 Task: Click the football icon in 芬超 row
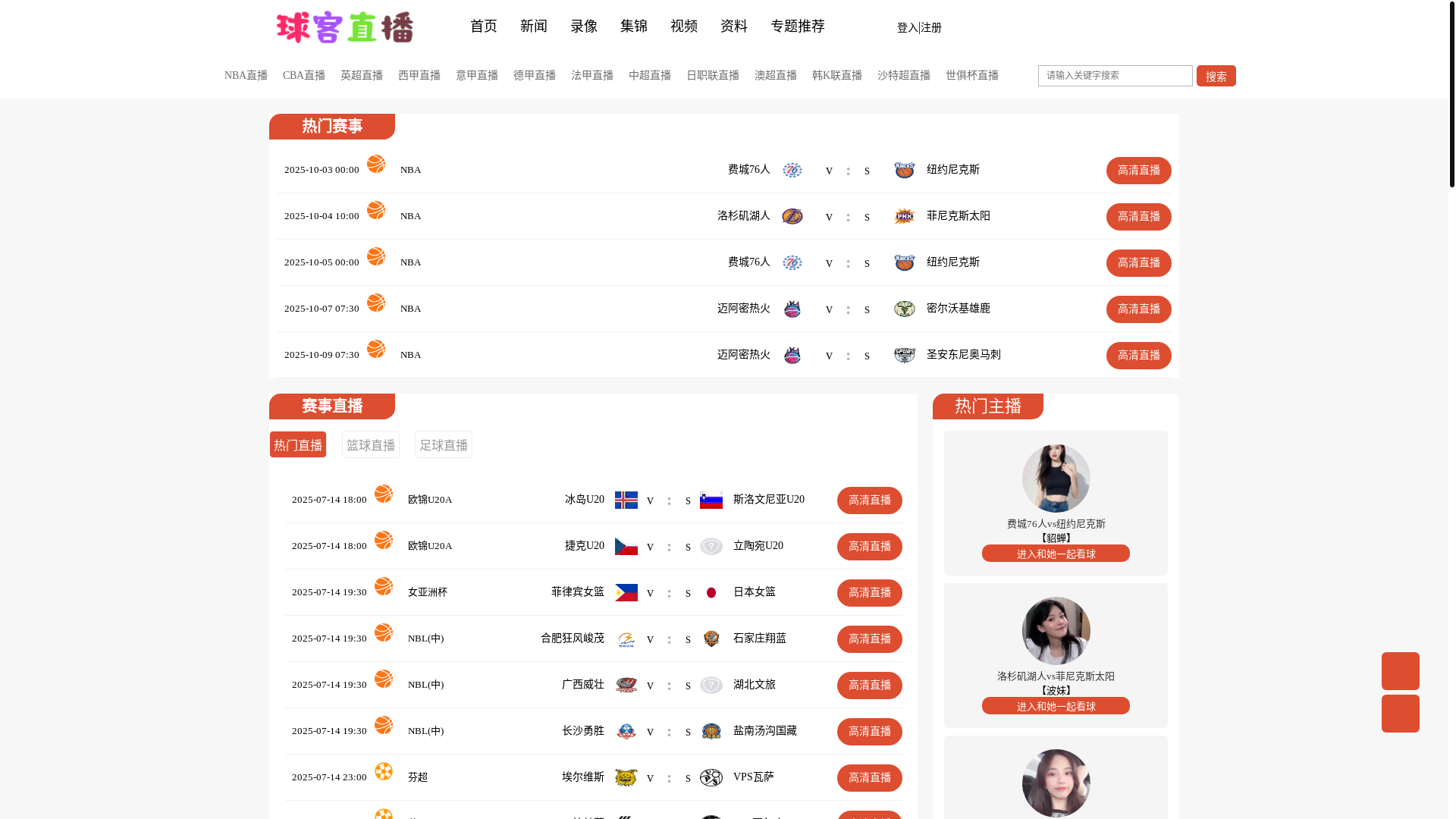(x=384, y=771)
